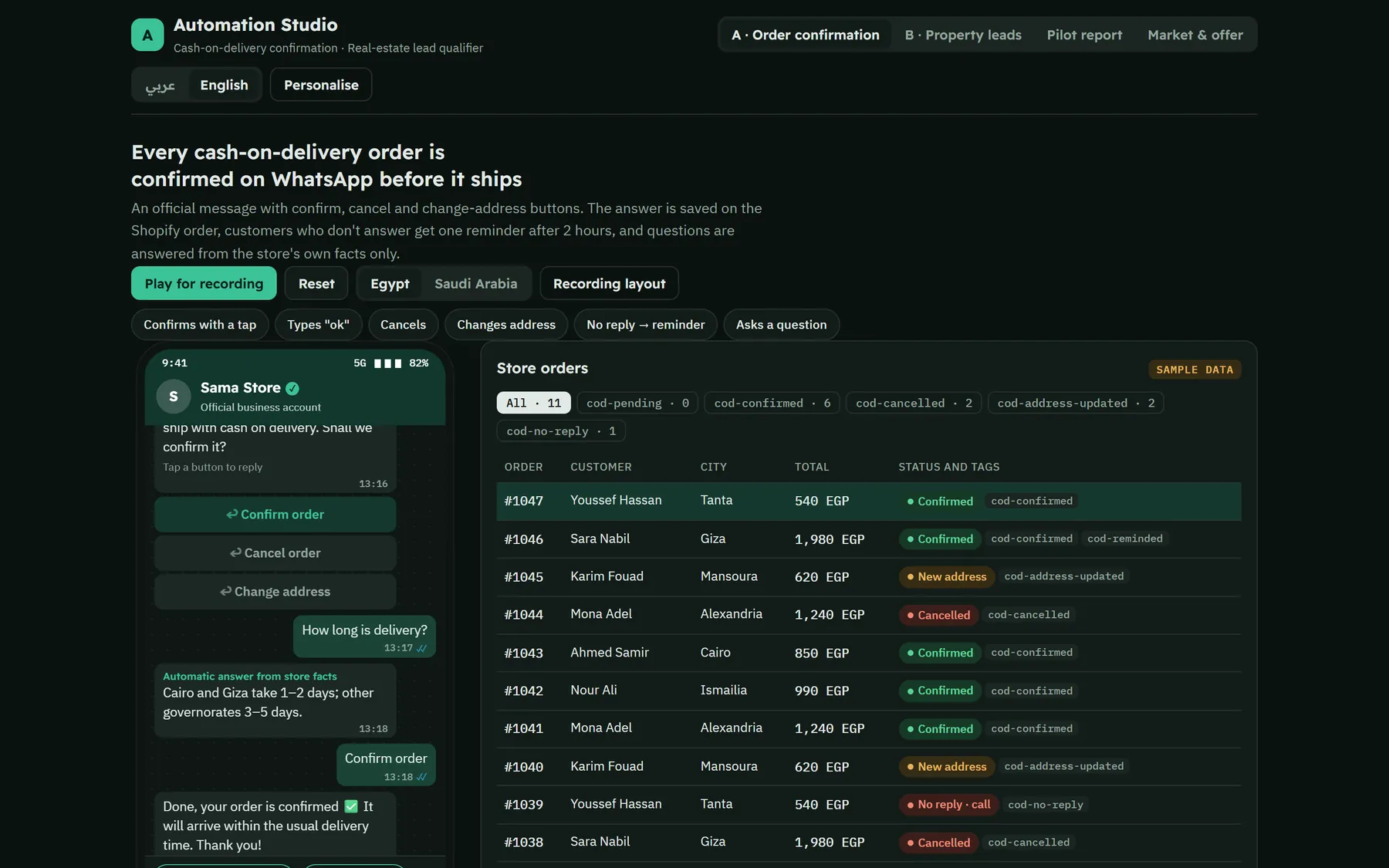Run the No reply → reminder scenario
1389x868 pixels.
[x=645, y=325]
